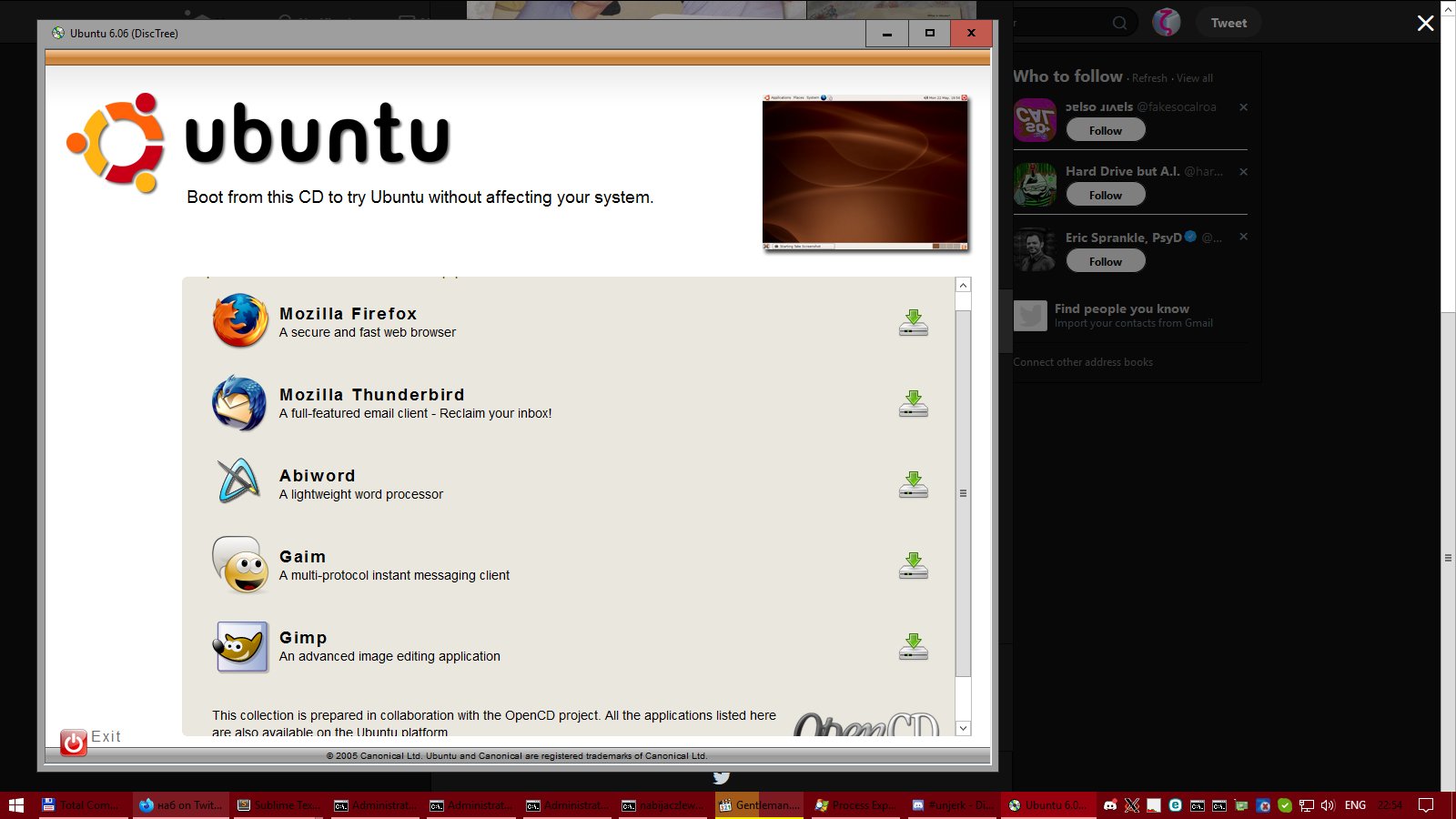The width and height of the screenshot is (1456, 819).
Task: Follow Hard Drive but A.I. account
Action: [x=1105, y=195]
